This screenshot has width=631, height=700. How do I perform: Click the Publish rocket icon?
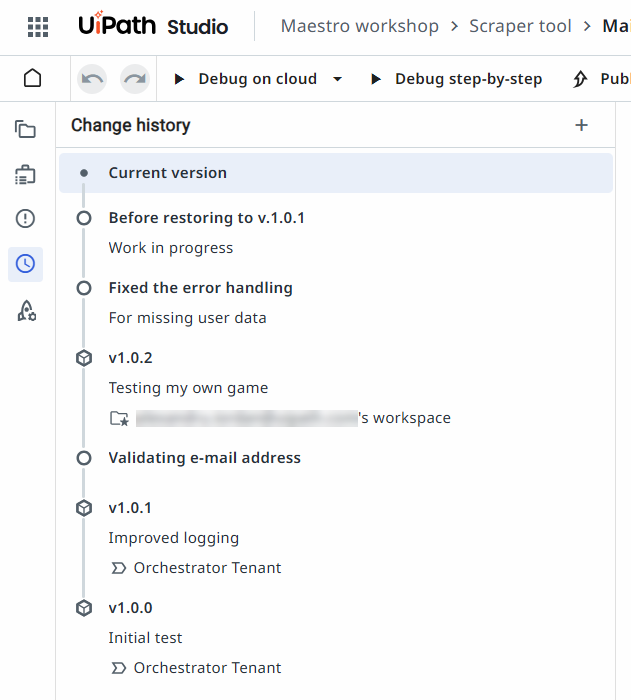coord(580,79)
